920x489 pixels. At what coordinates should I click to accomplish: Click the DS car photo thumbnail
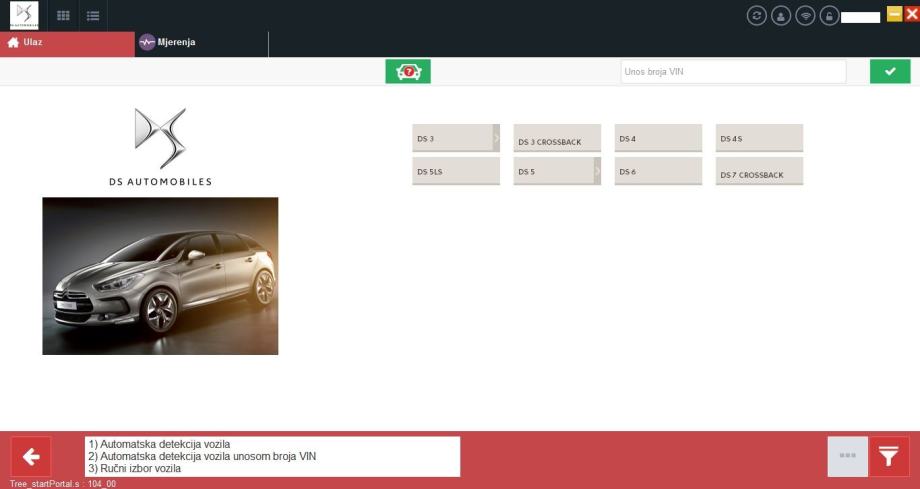160,276
